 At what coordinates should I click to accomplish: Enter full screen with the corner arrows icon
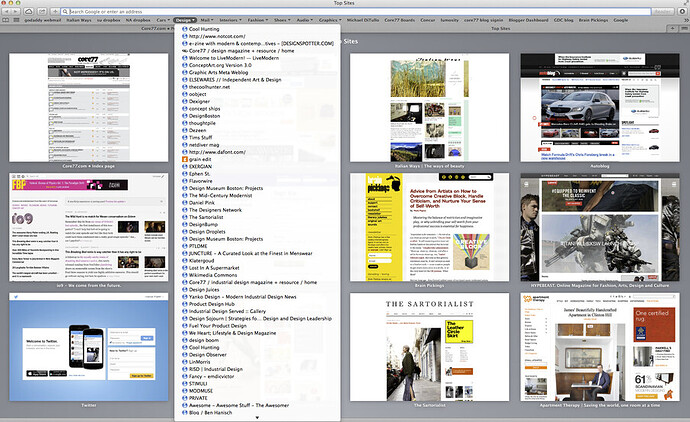coord(685,3)
